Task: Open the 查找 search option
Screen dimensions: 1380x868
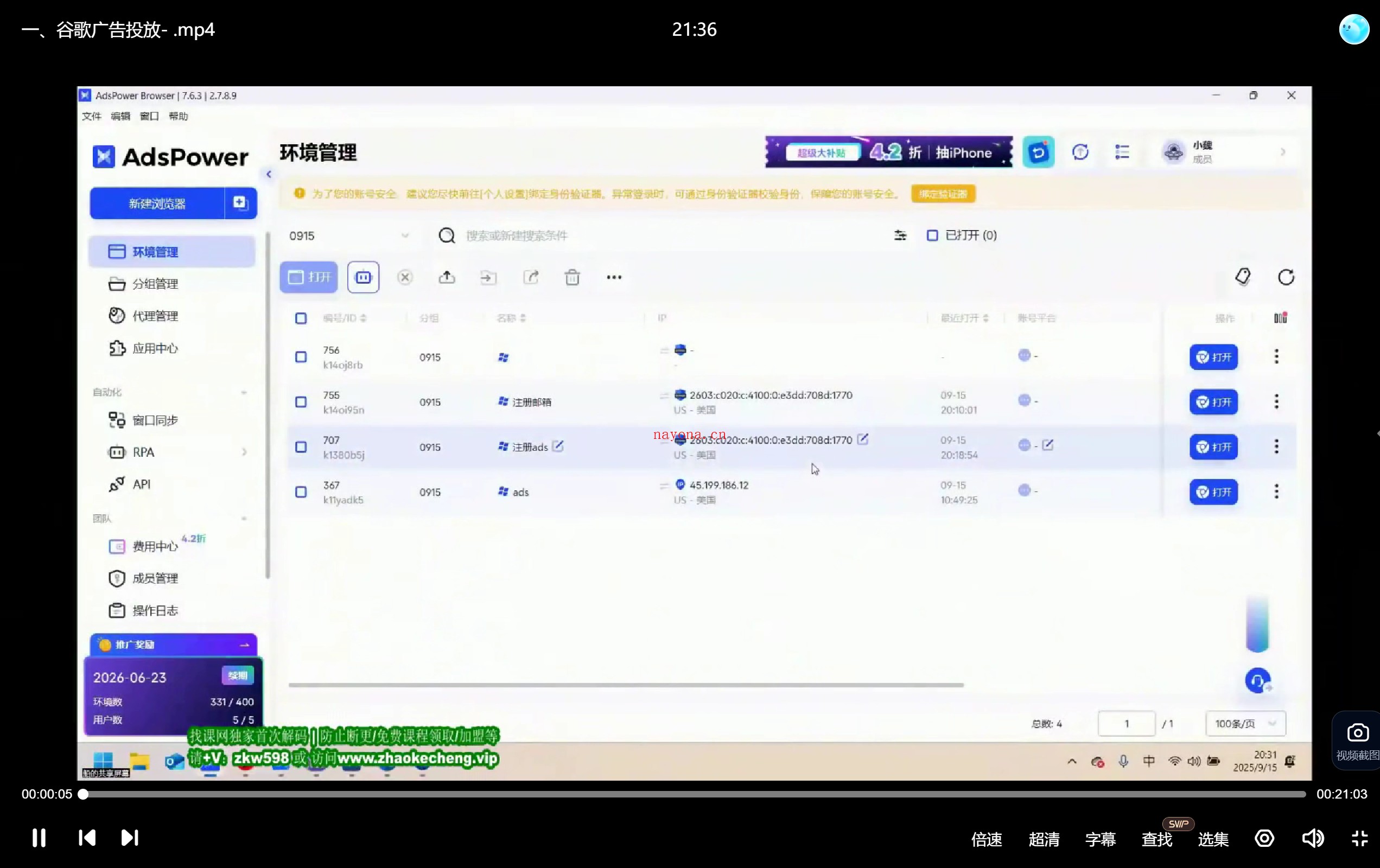Action: click(1156, 839)
